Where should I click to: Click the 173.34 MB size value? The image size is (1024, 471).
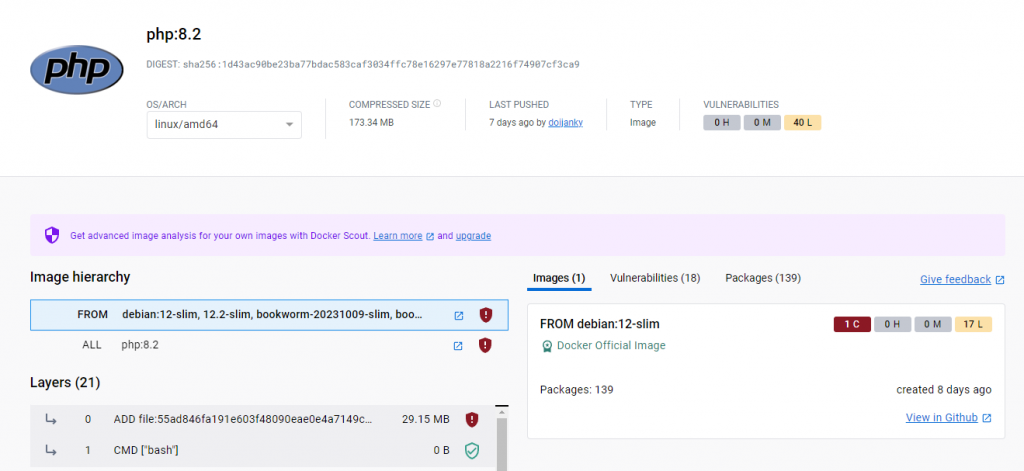click(x=371, y=122)
